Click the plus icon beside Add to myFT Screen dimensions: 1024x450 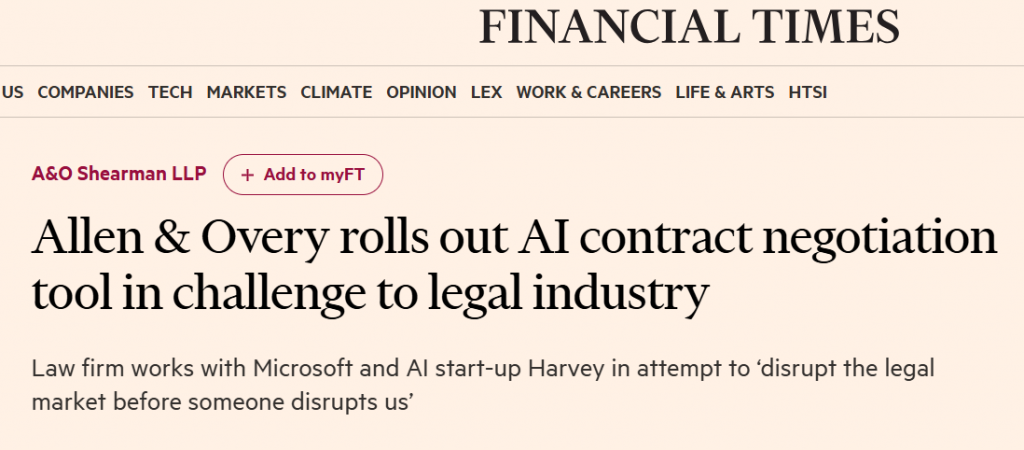[x=248, y=175]
